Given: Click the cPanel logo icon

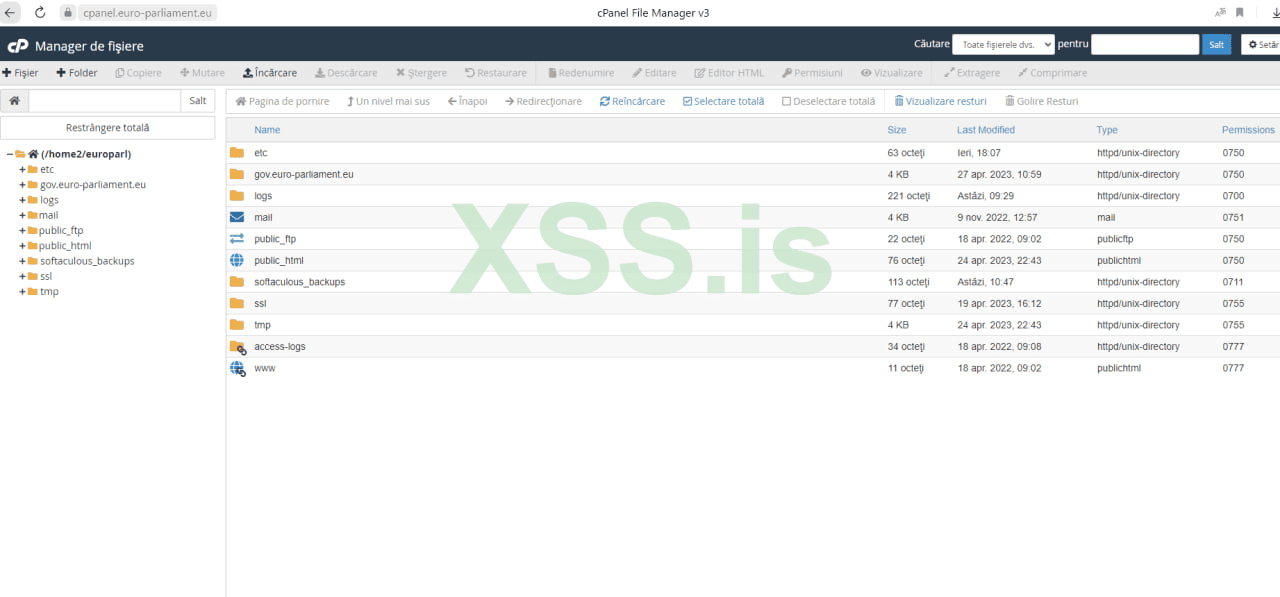Looking at the screenshot, I should [18, 46].
